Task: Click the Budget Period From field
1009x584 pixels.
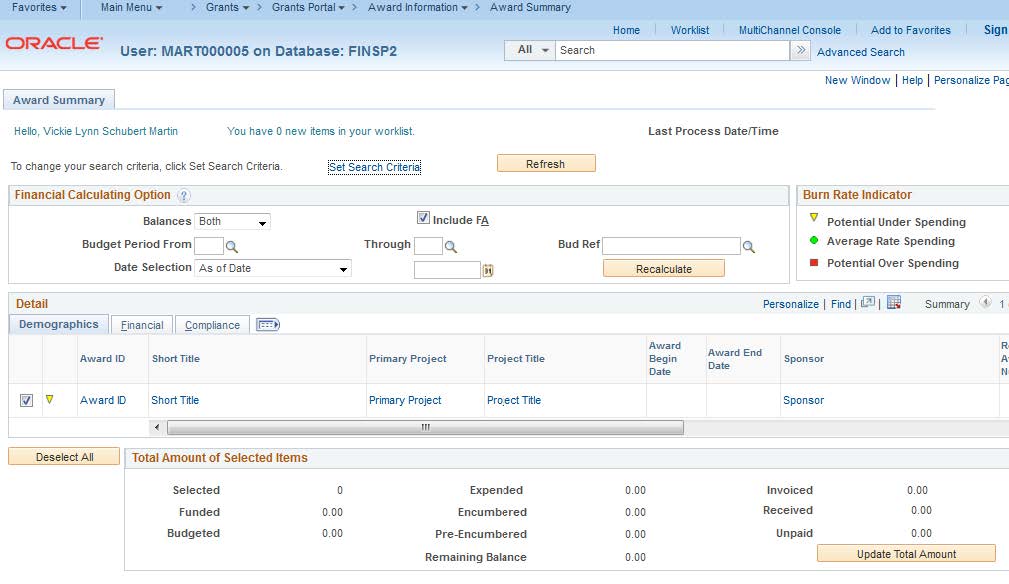Action: [209, 246]
